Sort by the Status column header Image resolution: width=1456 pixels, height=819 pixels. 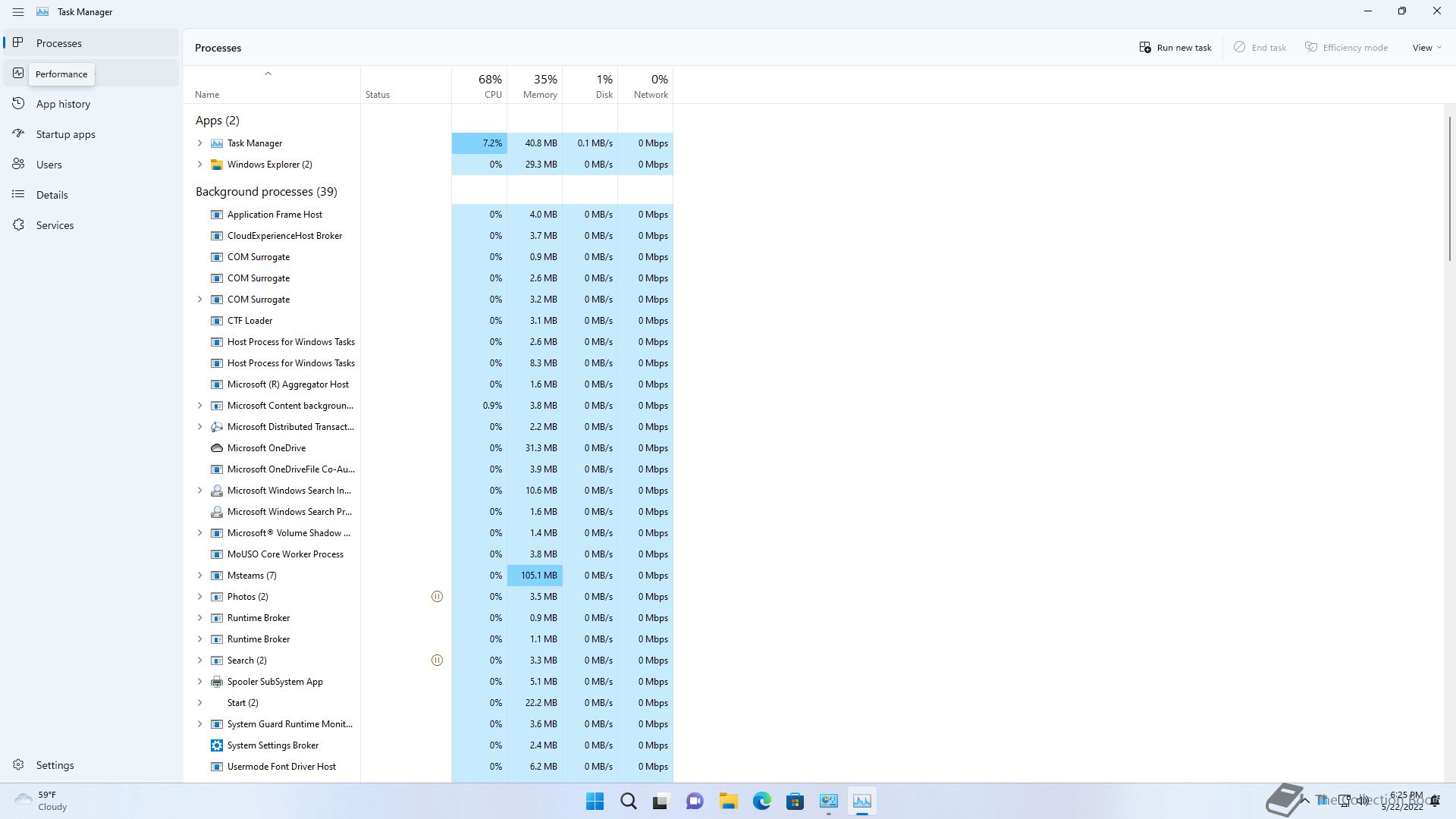[406, 85]
